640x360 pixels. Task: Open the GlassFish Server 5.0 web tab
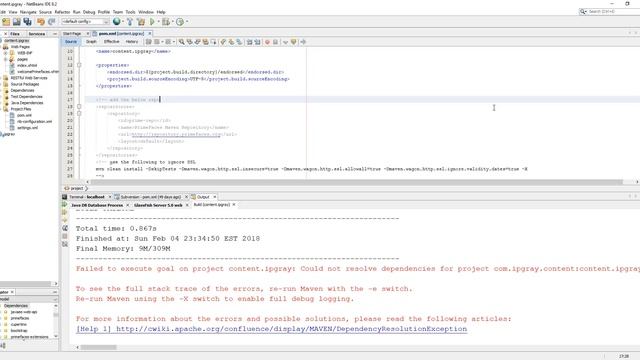158,205
